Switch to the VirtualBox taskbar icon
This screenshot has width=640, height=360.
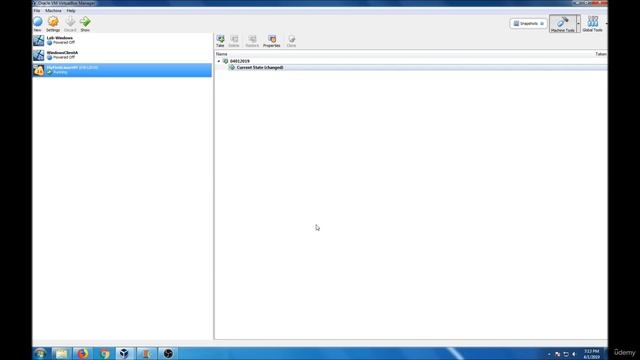pos(124,353)
